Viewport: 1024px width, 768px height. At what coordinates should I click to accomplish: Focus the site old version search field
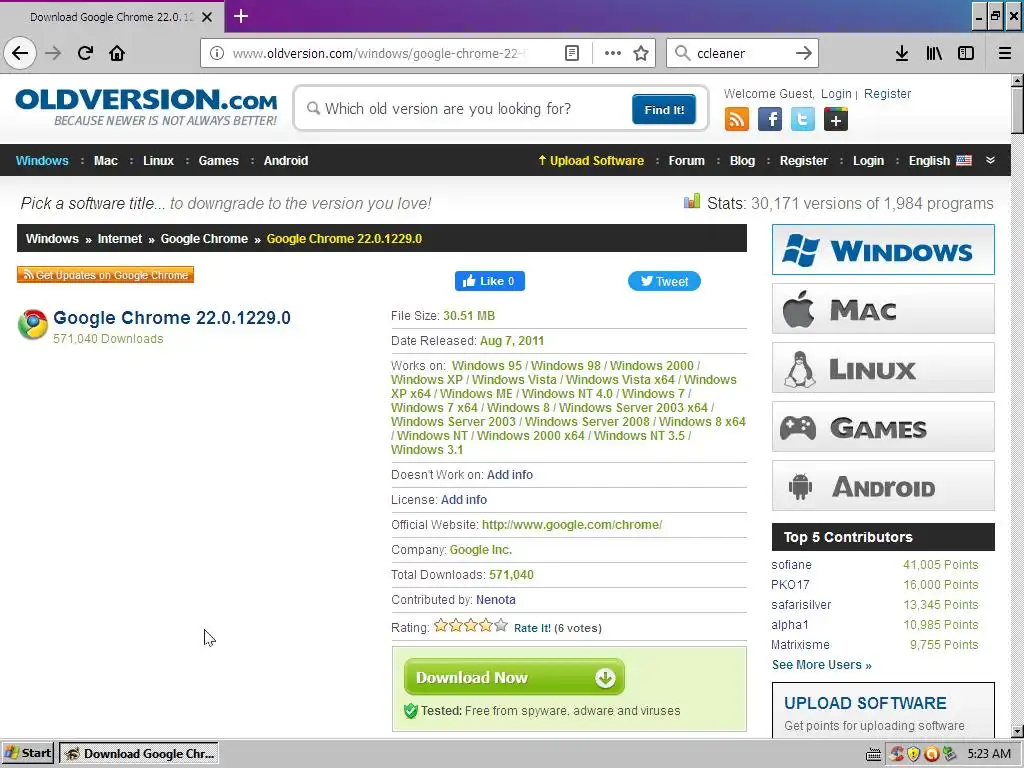click(468, 109)
